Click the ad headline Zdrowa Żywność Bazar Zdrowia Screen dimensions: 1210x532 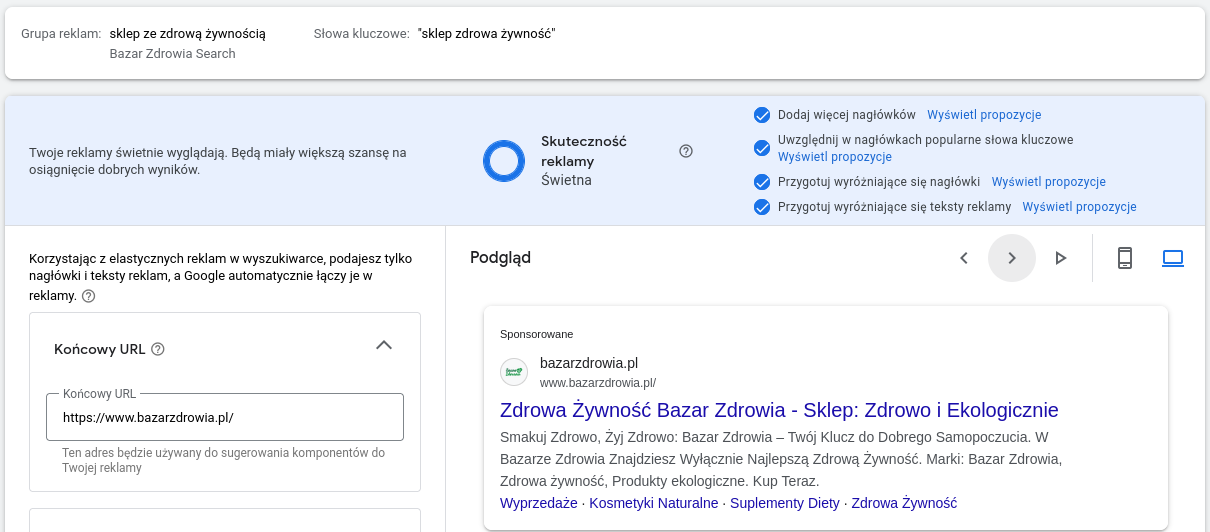point(779,410)
